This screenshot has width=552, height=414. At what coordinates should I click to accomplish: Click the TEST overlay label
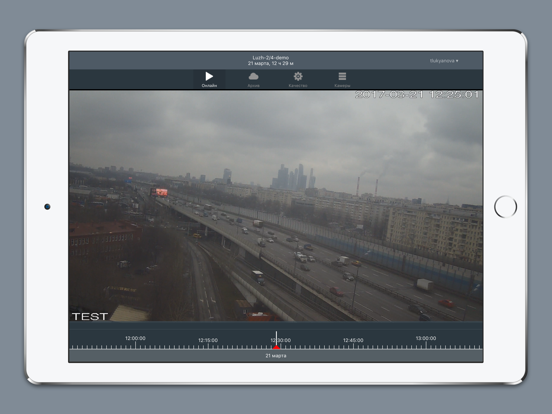90,316
